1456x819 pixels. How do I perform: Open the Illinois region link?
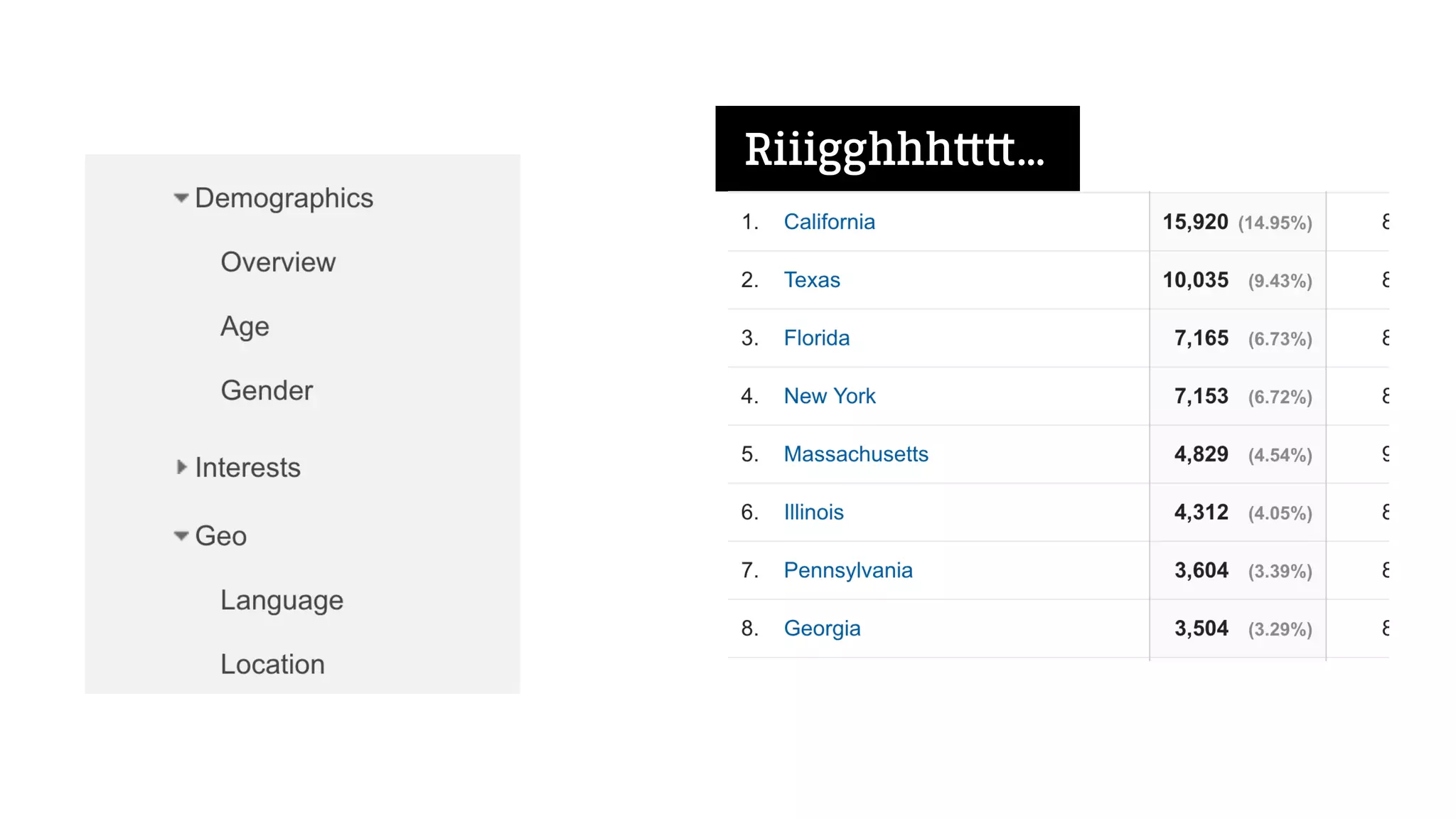click(813, 512)
